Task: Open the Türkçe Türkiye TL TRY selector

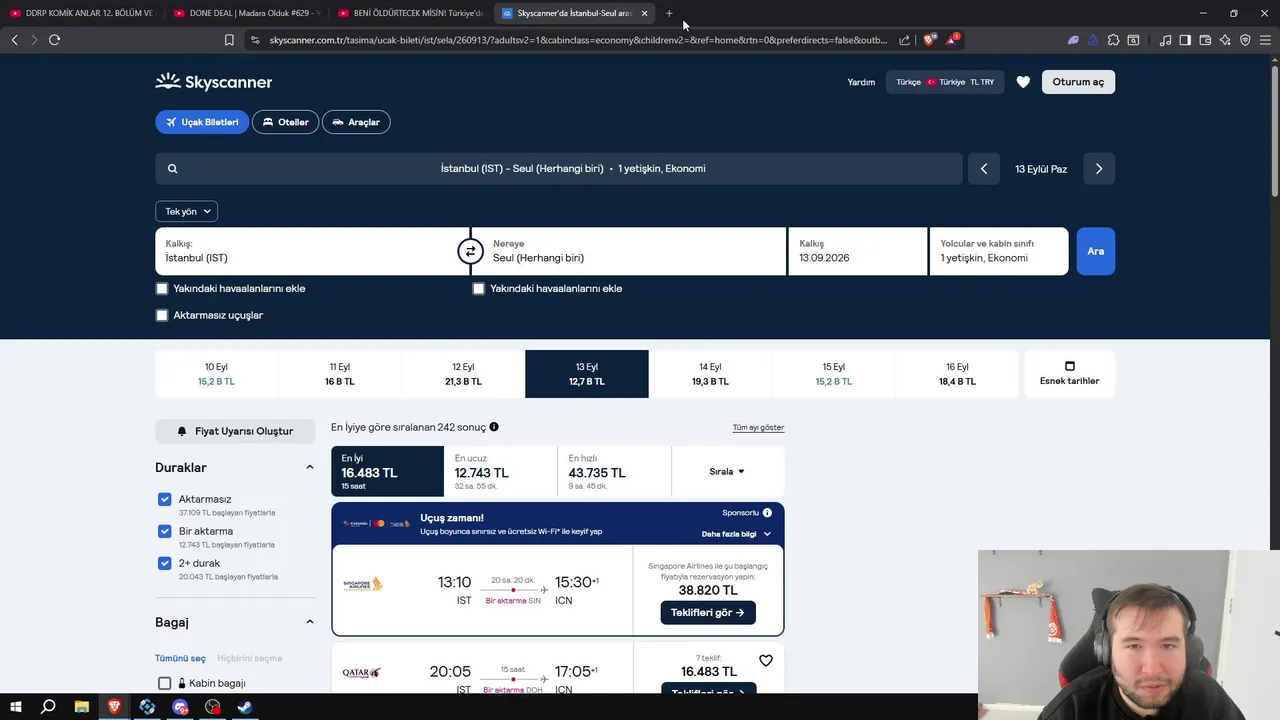Action: pyautogui.click(x=945, y=82)
